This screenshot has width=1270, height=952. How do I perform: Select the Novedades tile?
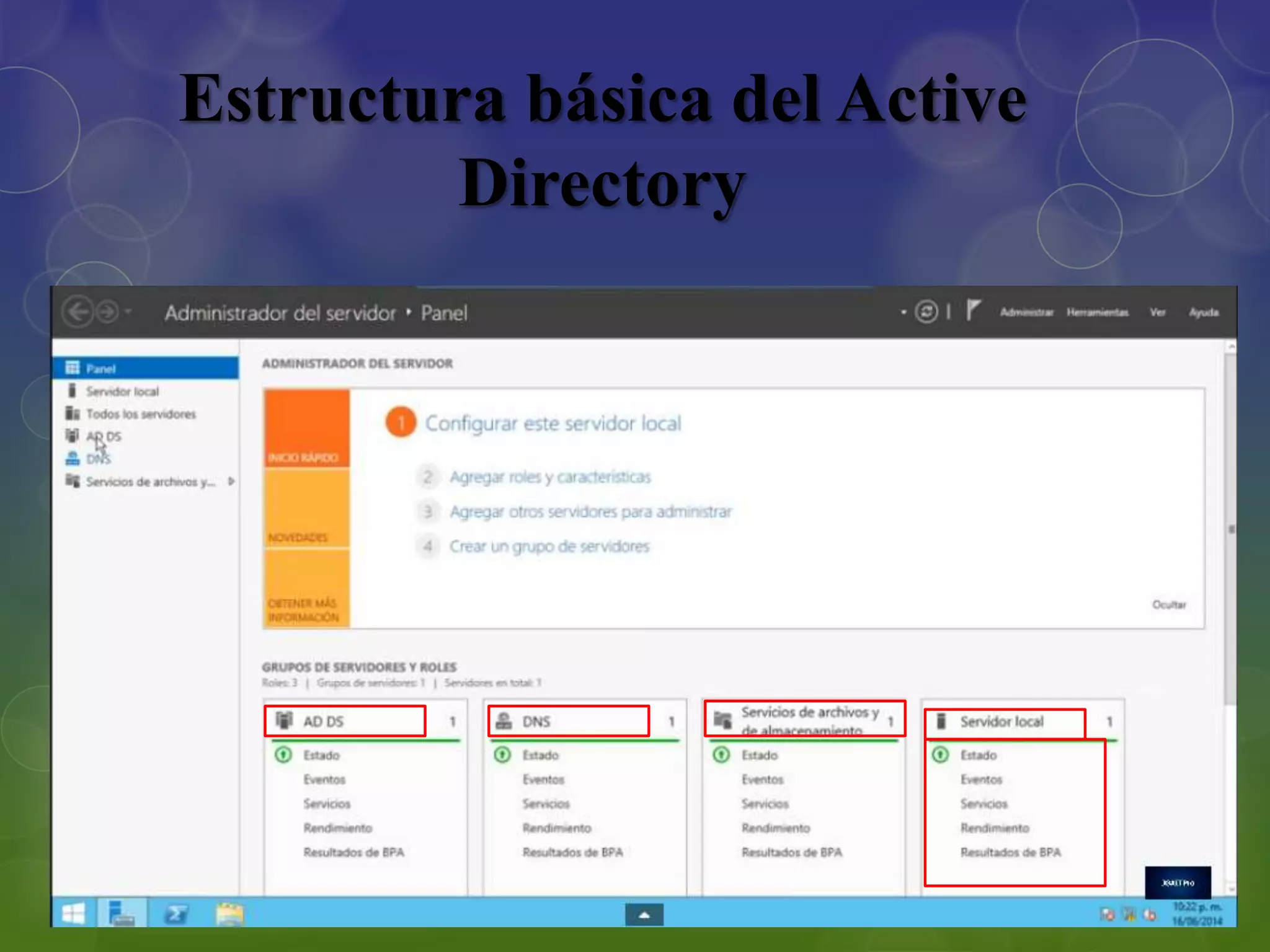pyautogui.click(x=307, y=508)
